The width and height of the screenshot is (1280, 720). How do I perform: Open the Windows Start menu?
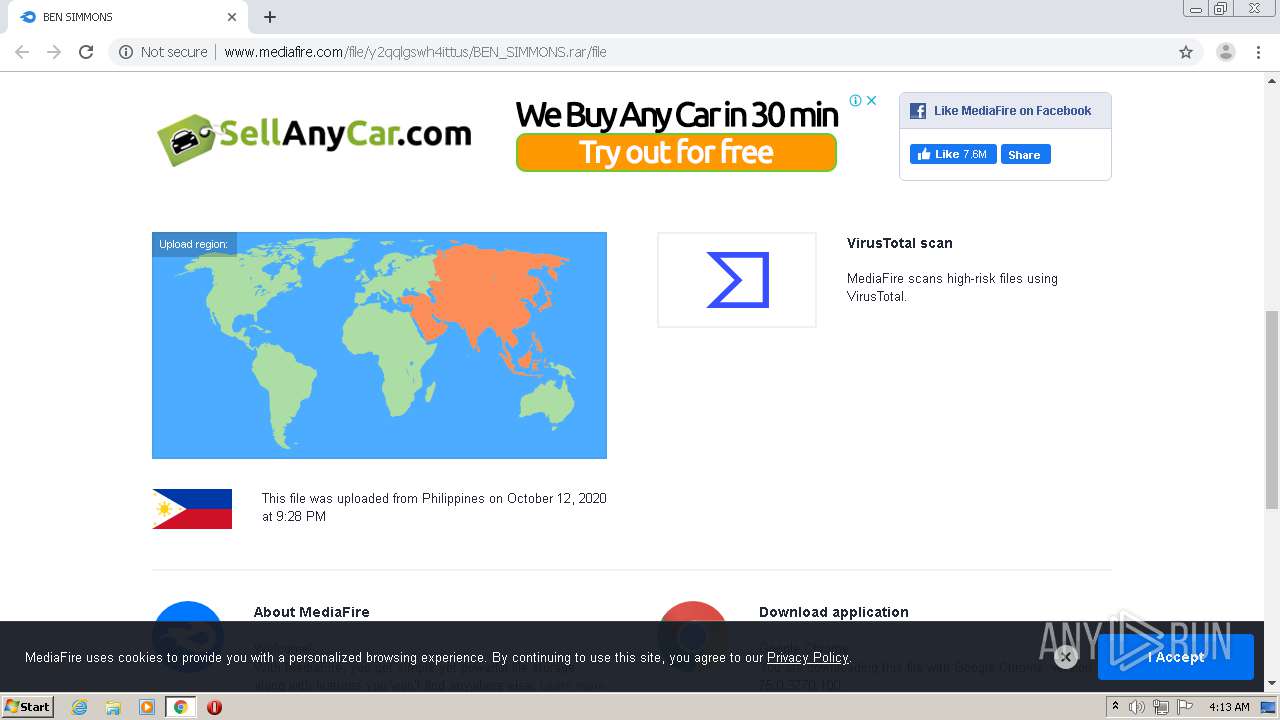[27, 706]
